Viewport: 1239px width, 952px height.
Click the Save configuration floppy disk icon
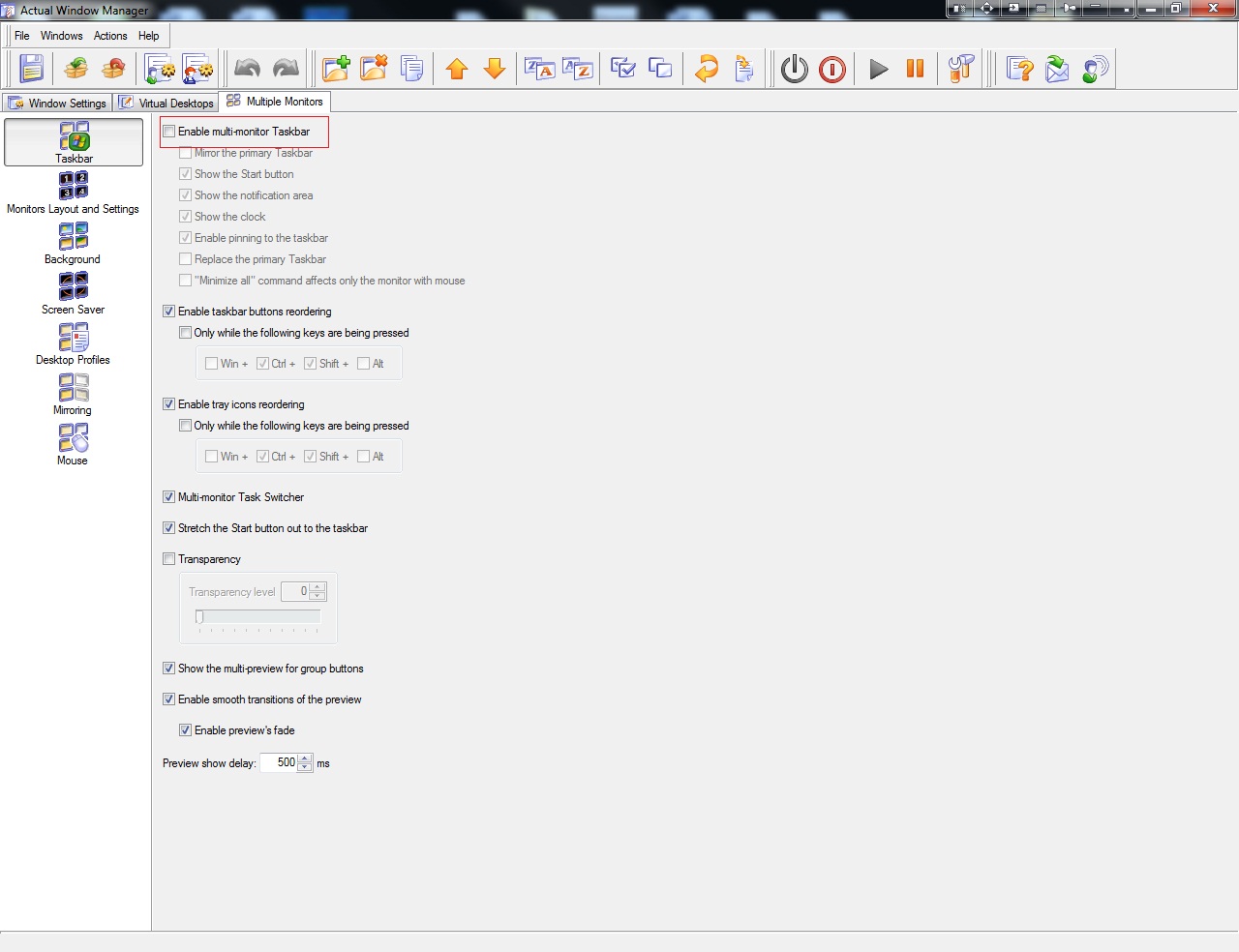coord(32,69)
